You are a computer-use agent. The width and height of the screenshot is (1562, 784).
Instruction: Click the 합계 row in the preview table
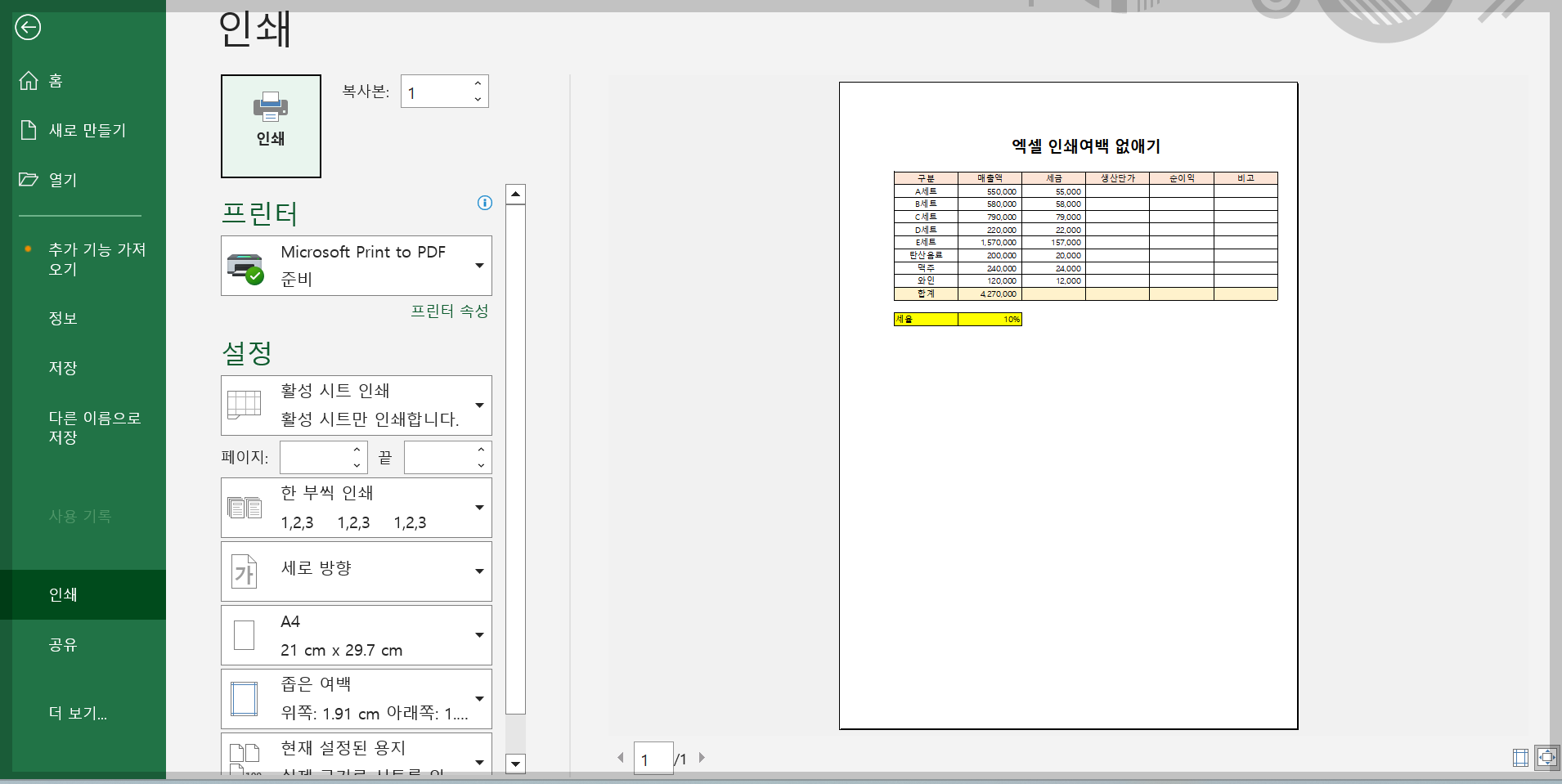(1085, 293)
